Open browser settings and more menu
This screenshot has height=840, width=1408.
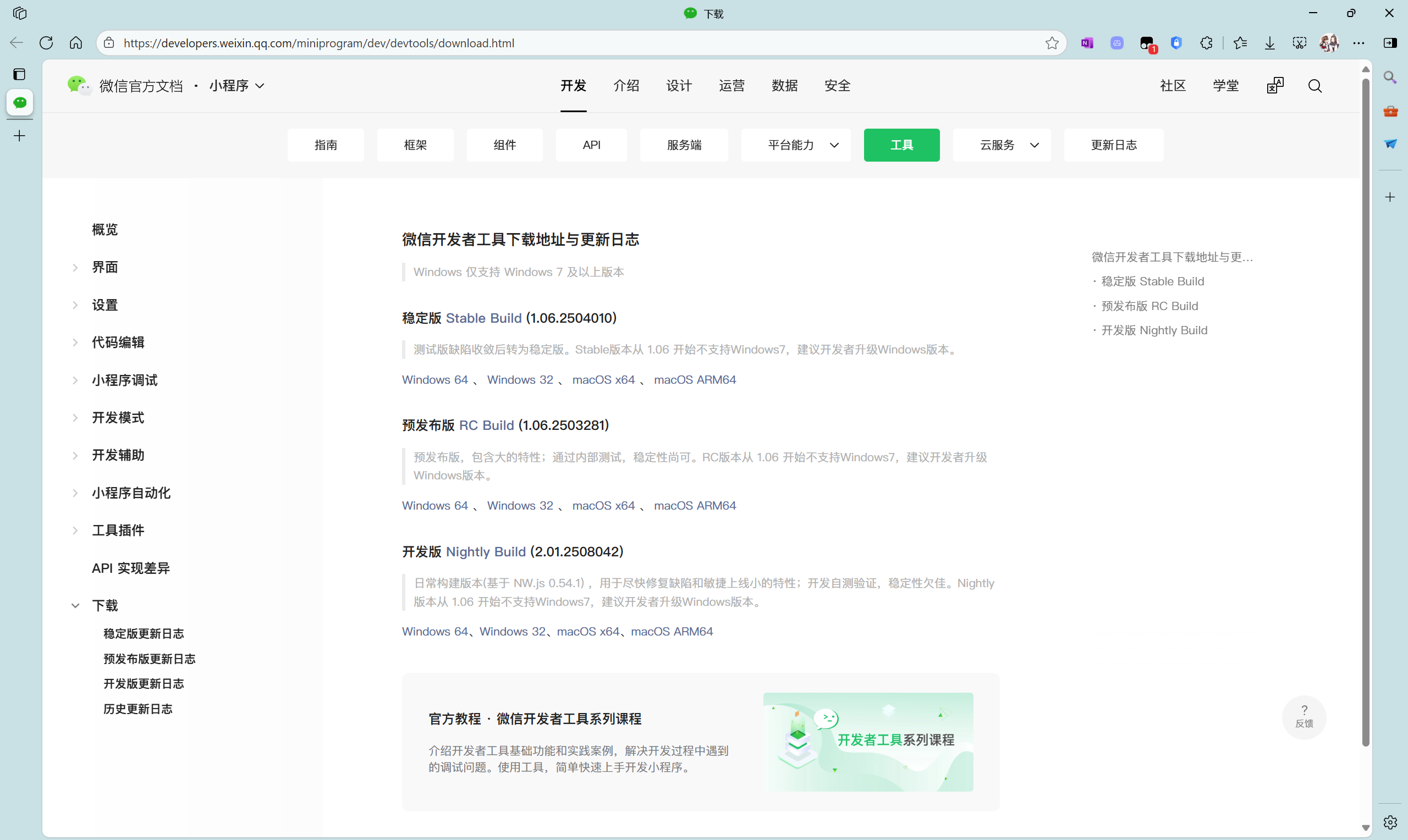(1358, 43)
